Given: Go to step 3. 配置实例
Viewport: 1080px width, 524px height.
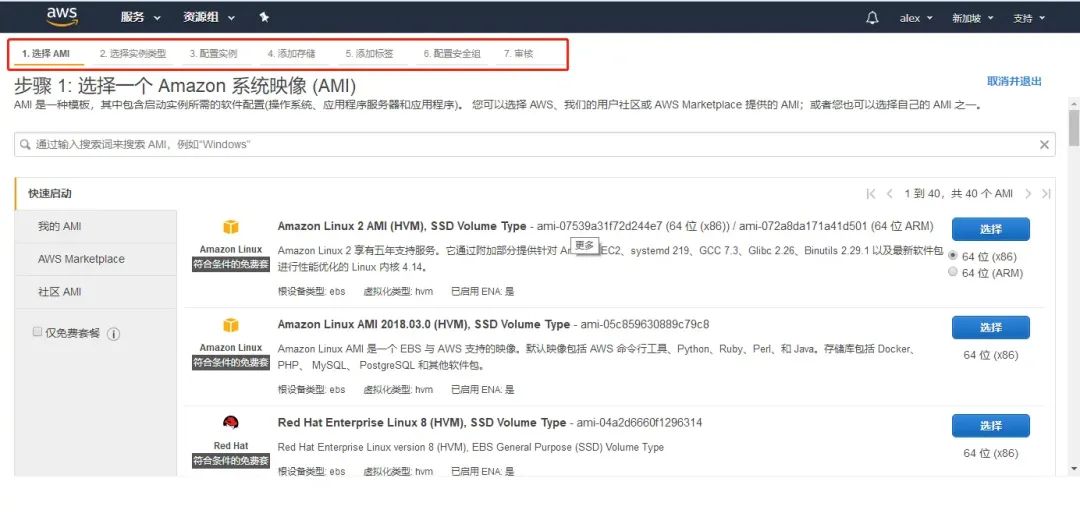Looking at the screenshot, I should click(x=214, y=54).
